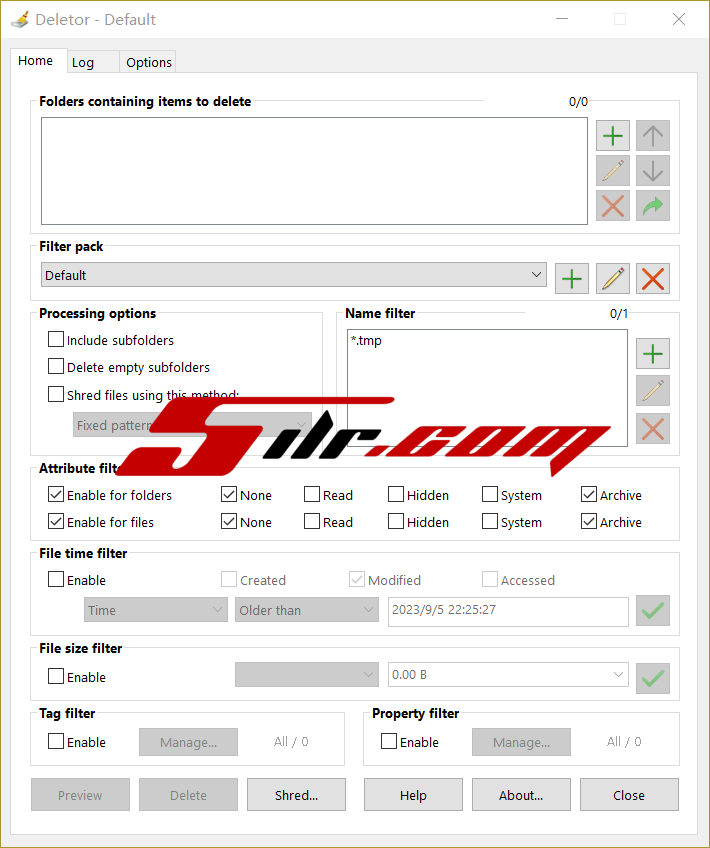Enable Include subfolders option
Image resolution: width=710 pixels, height=848 pixels.
click(56, 340)
